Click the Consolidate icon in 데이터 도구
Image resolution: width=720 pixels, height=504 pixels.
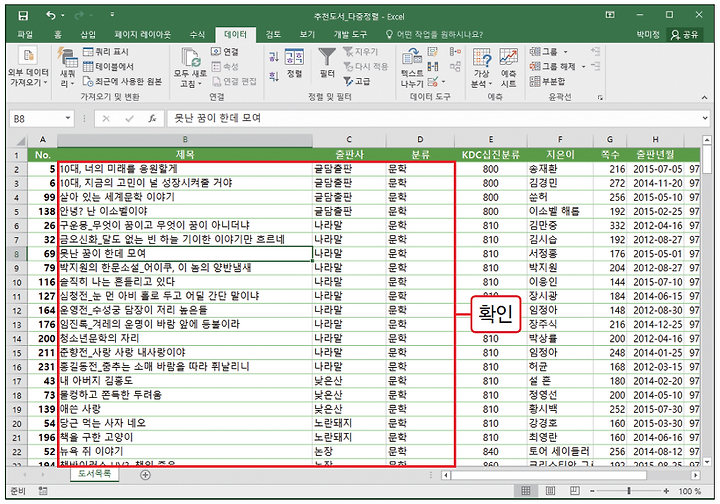click(x=455, y=52)
